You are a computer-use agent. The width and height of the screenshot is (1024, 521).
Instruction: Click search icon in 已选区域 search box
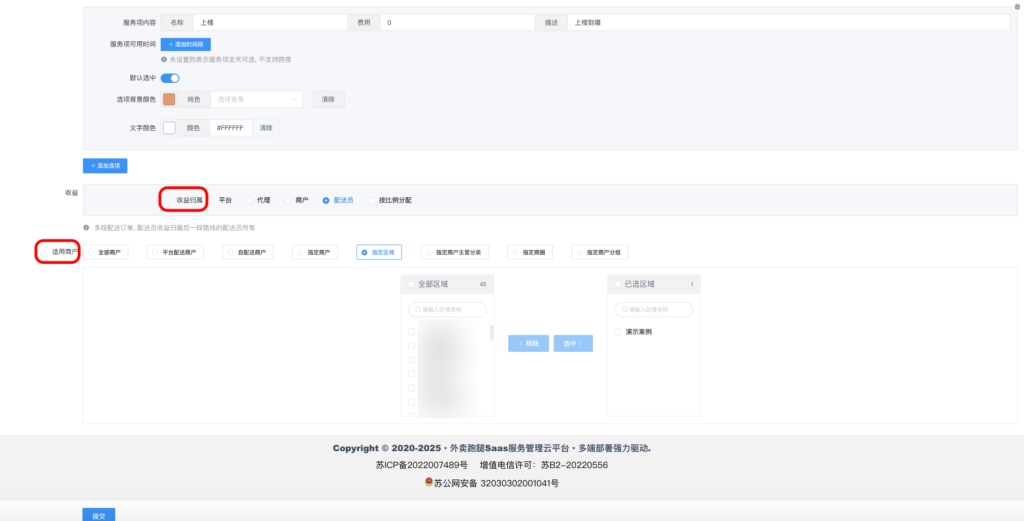click(621, 309)
